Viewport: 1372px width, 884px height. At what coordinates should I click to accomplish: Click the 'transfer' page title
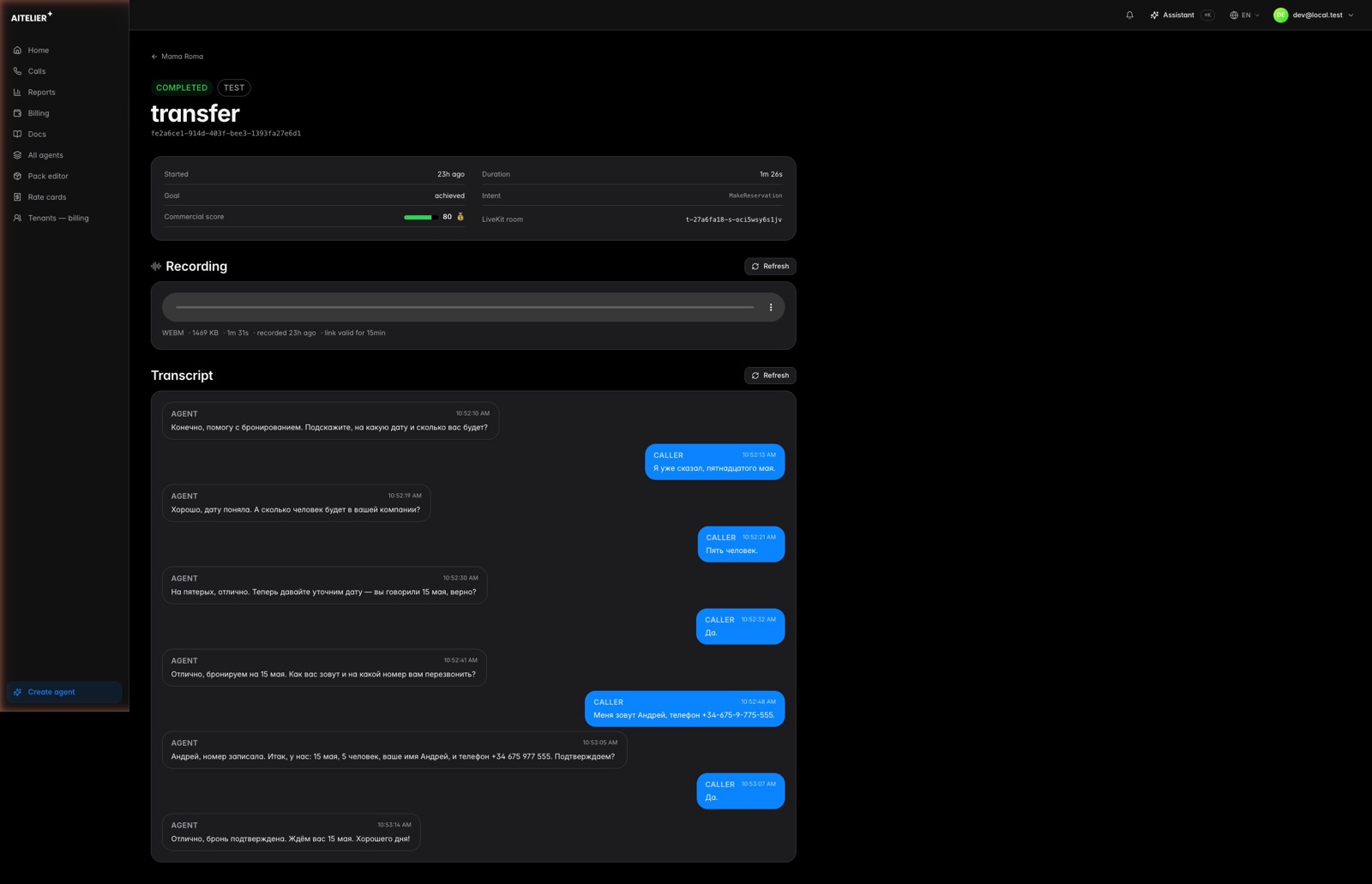click(x=196, y=113)
